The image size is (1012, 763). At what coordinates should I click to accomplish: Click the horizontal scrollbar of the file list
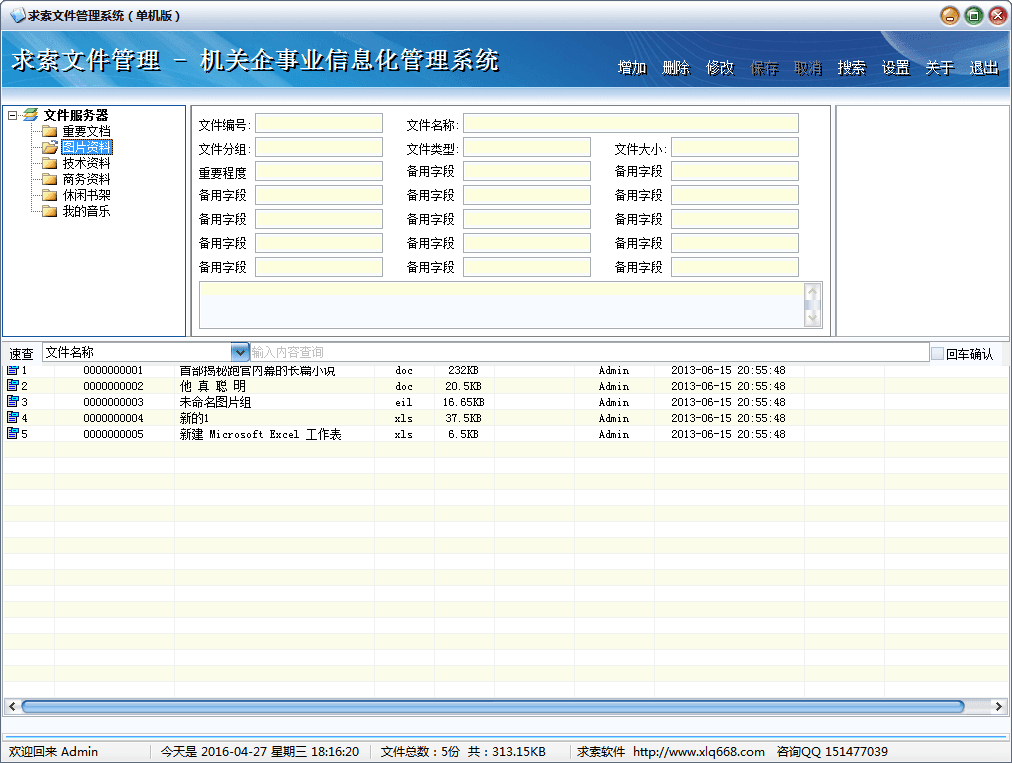492,706
